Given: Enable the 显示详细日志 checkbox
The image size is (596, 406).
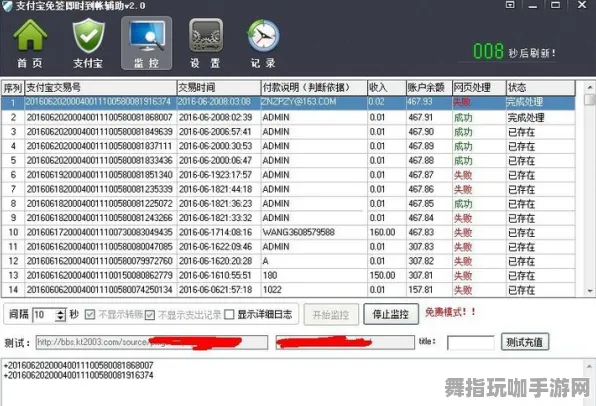Looking at the screenshot, I should 229,314.
